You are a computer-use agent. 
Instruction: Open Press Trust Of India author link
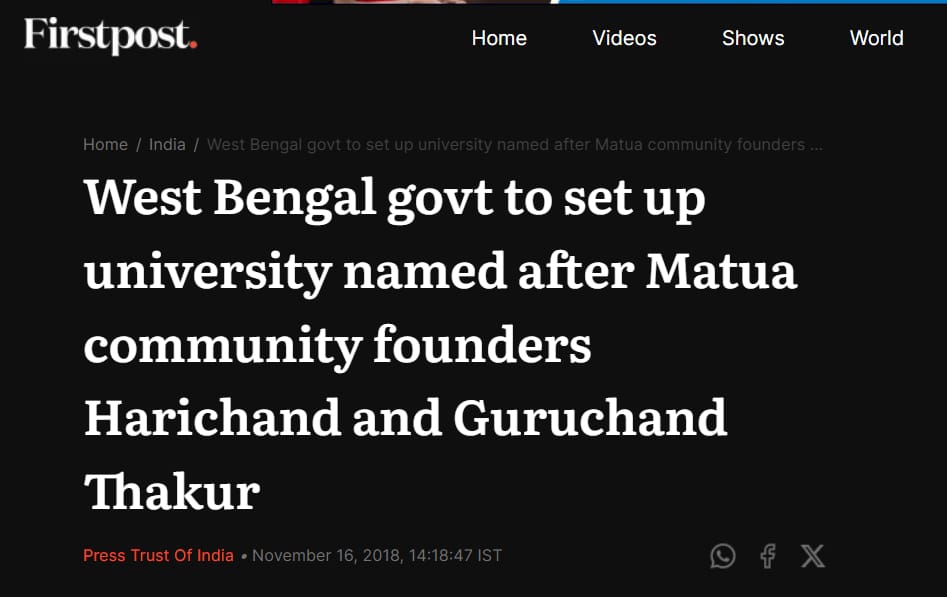pyautogui.click(x=158, y=555)
